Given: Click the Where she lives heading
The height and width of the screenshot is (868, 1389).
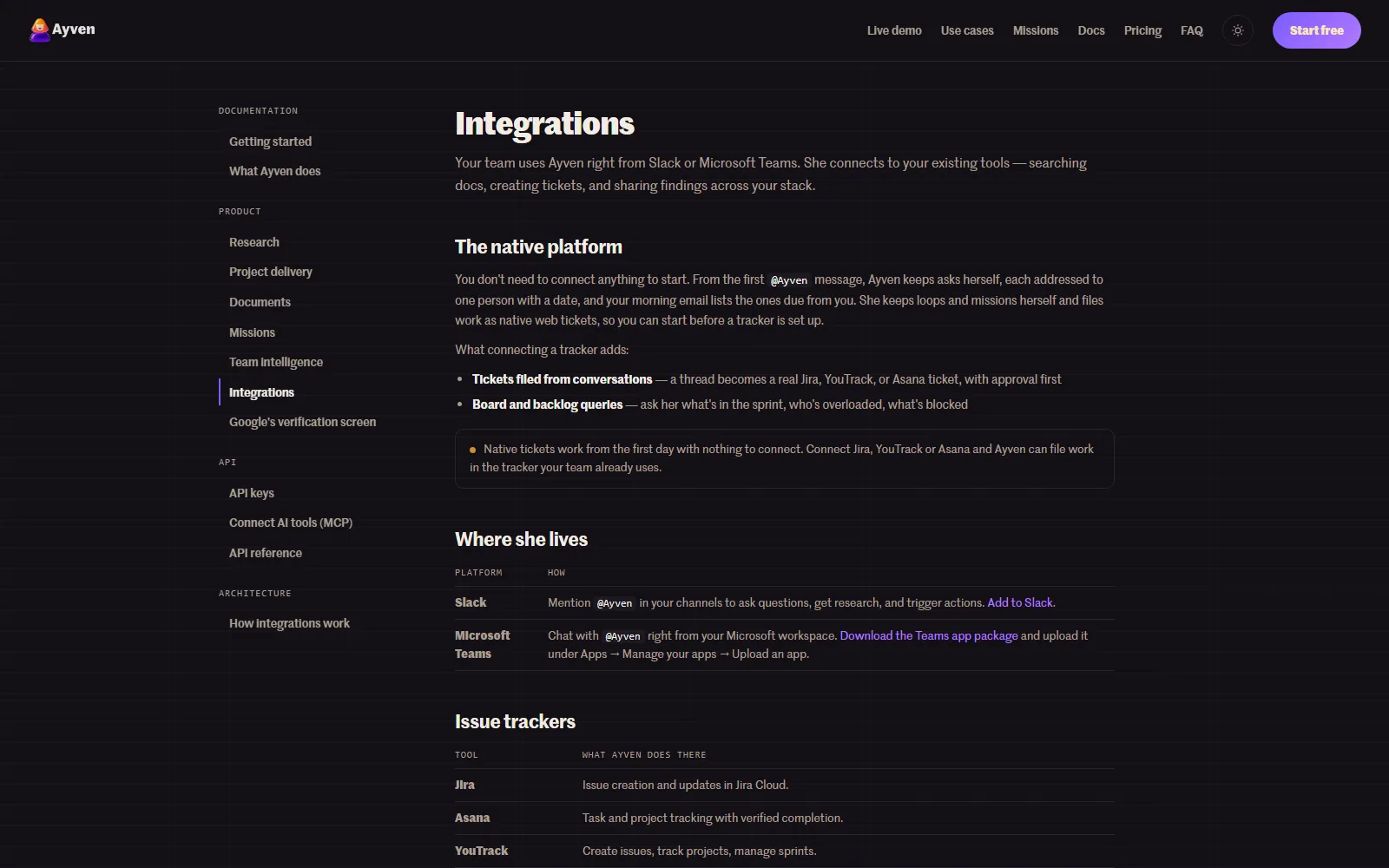Looking at the screenshot, I should click(x=521, y=540).
